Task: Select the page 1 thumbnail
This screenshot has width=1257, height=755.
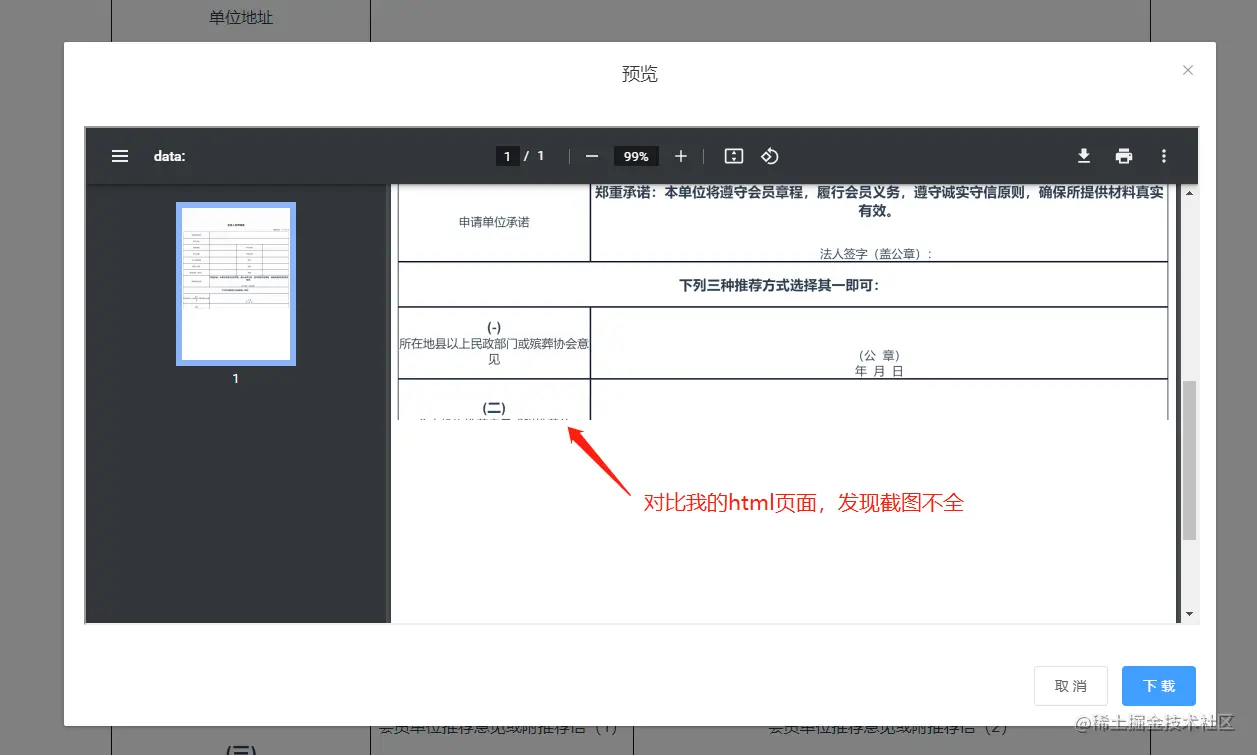Action: point(235,283)
